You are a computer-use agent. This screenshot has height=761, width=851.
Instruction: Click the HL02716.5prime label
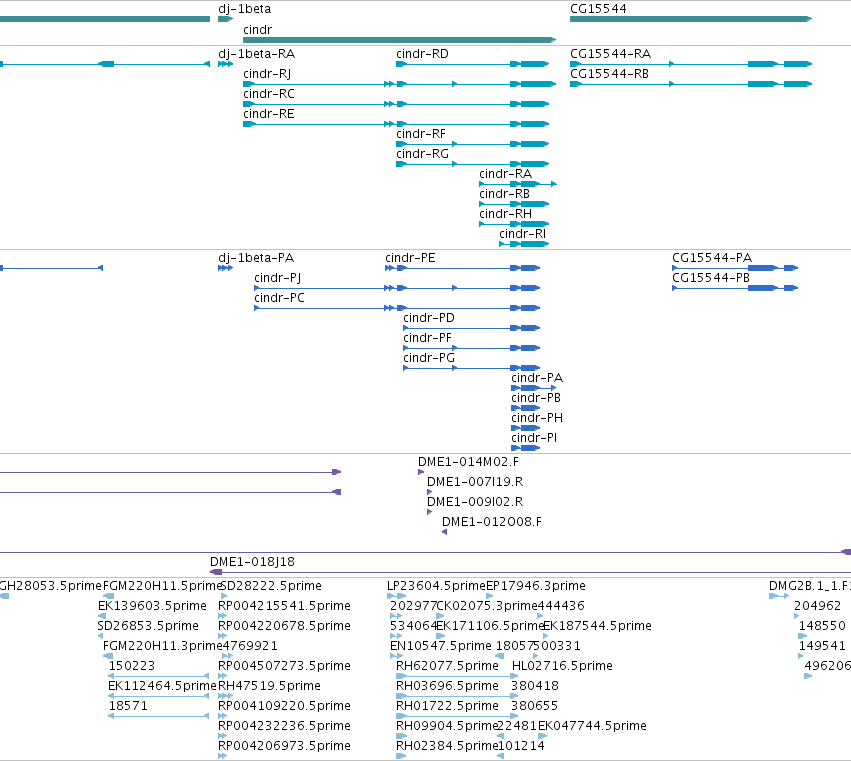coord(562,666)
